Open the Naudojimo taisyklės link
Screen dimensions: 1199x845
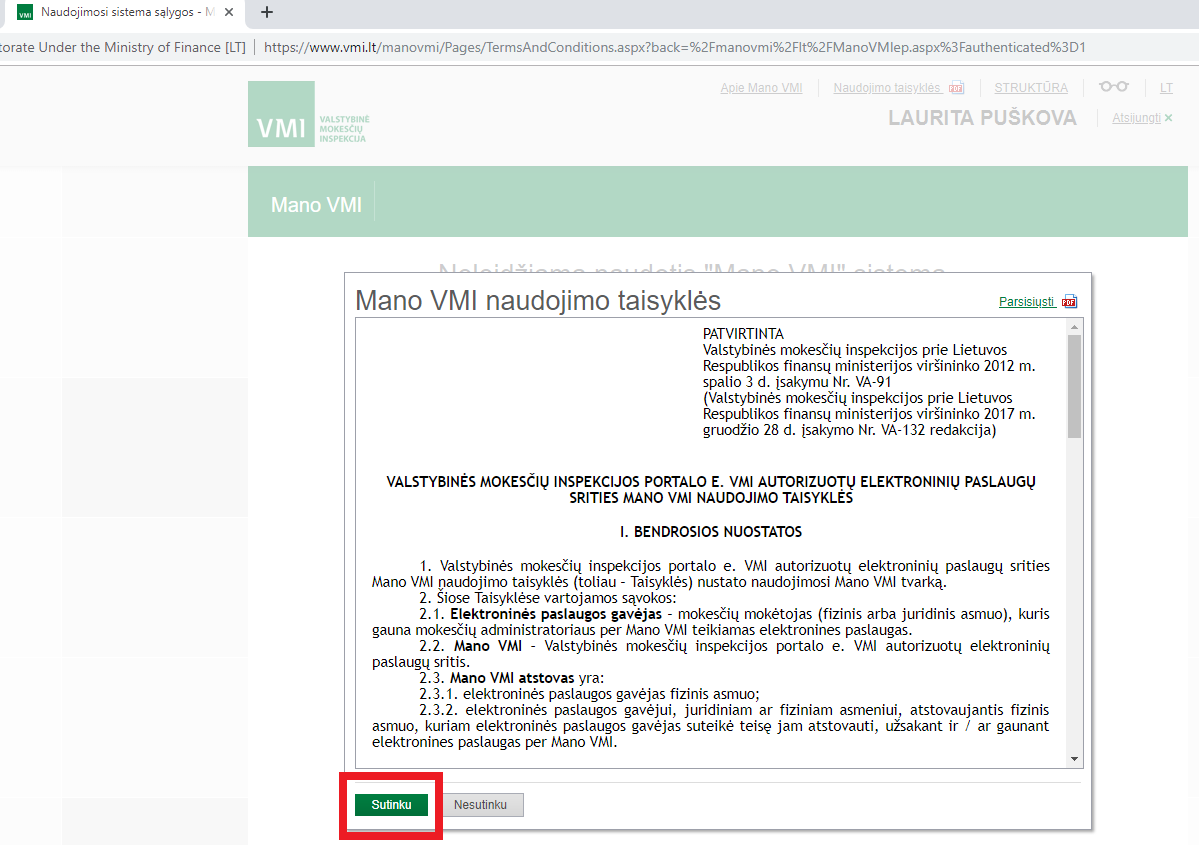pos(887,88)
